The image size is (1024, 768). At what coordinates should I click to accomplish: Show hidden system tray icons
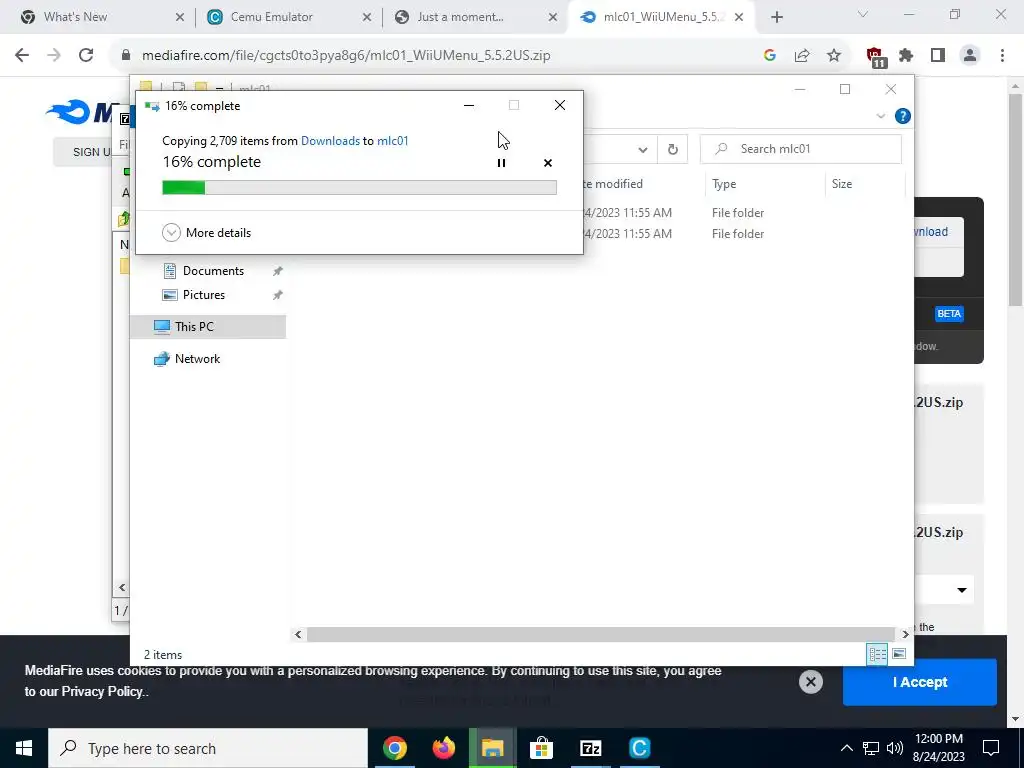coord(846,748)
